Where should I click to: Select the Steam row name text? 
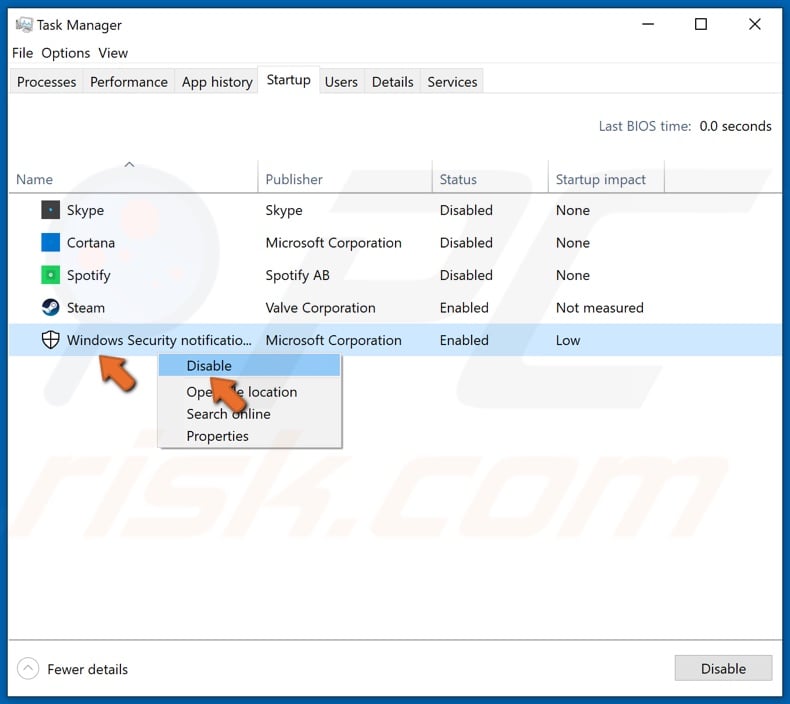click(x=86, y=308)
